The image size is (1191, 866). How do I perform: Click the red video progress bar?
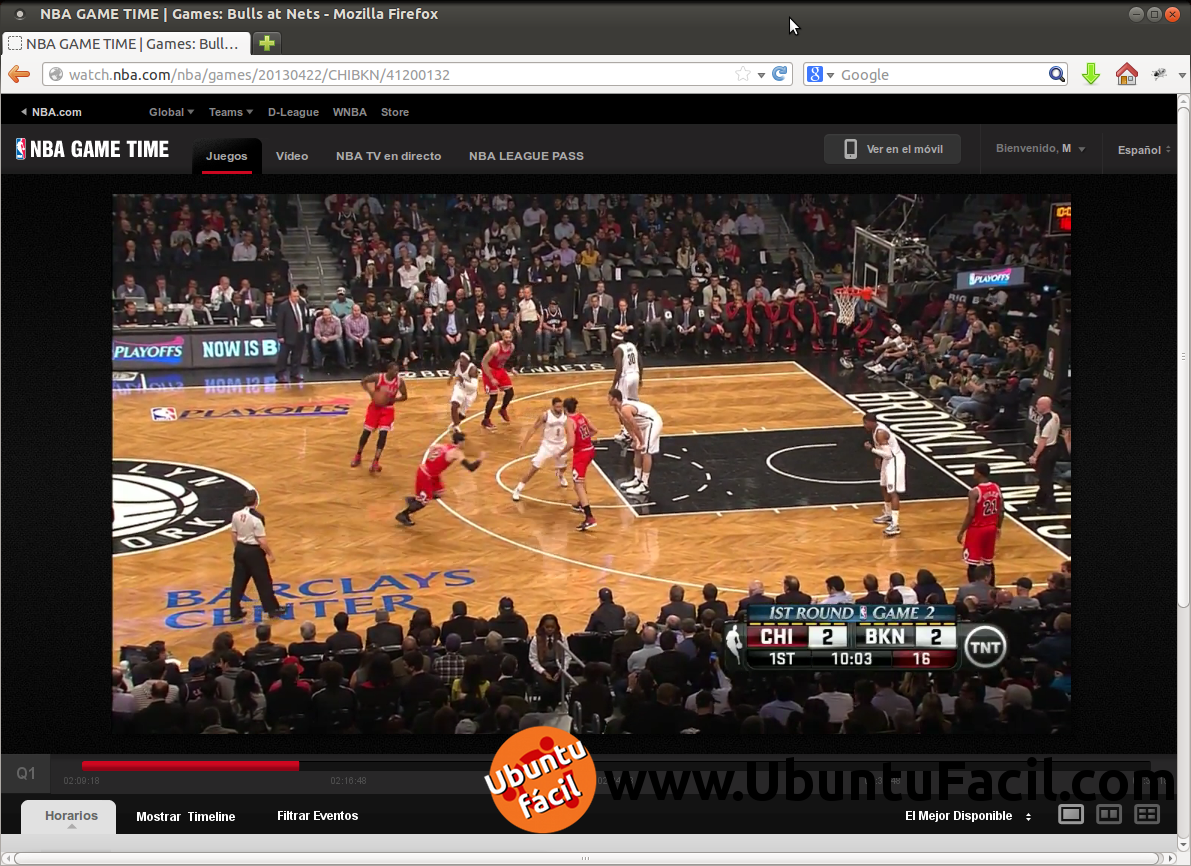tap(190, 766)
